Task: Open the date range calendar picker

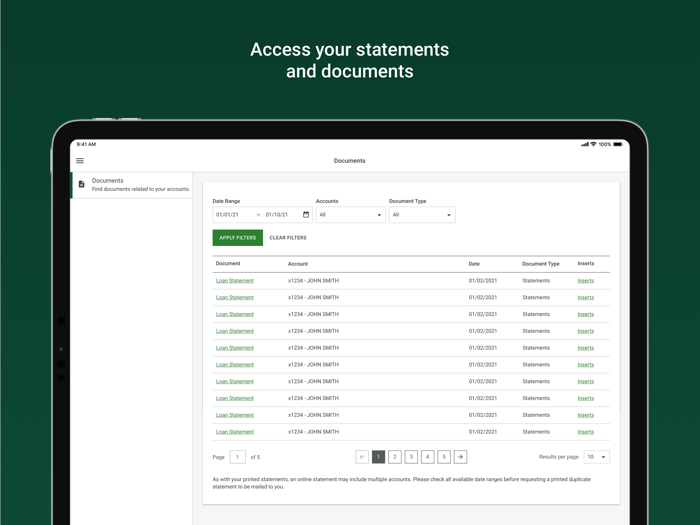Action: tap(306, 215)
